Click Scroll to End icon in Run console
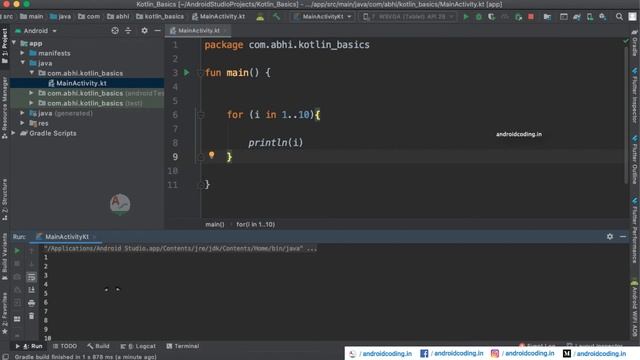Screen dimensions: 640x360 click(x=31, y=290)
